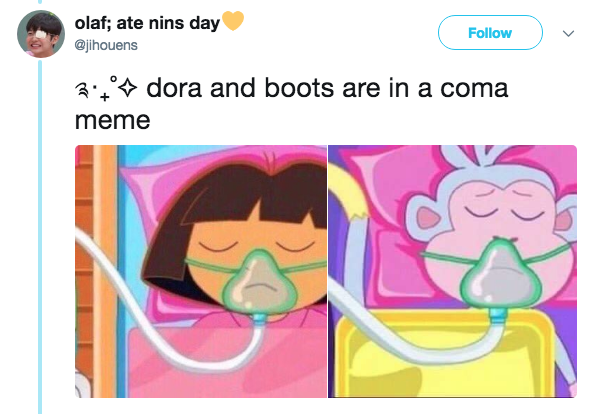This screenshot has height=414, width=594.
Task: Open the display name "olaf; ate nins day"
Action: coord(147,23)
